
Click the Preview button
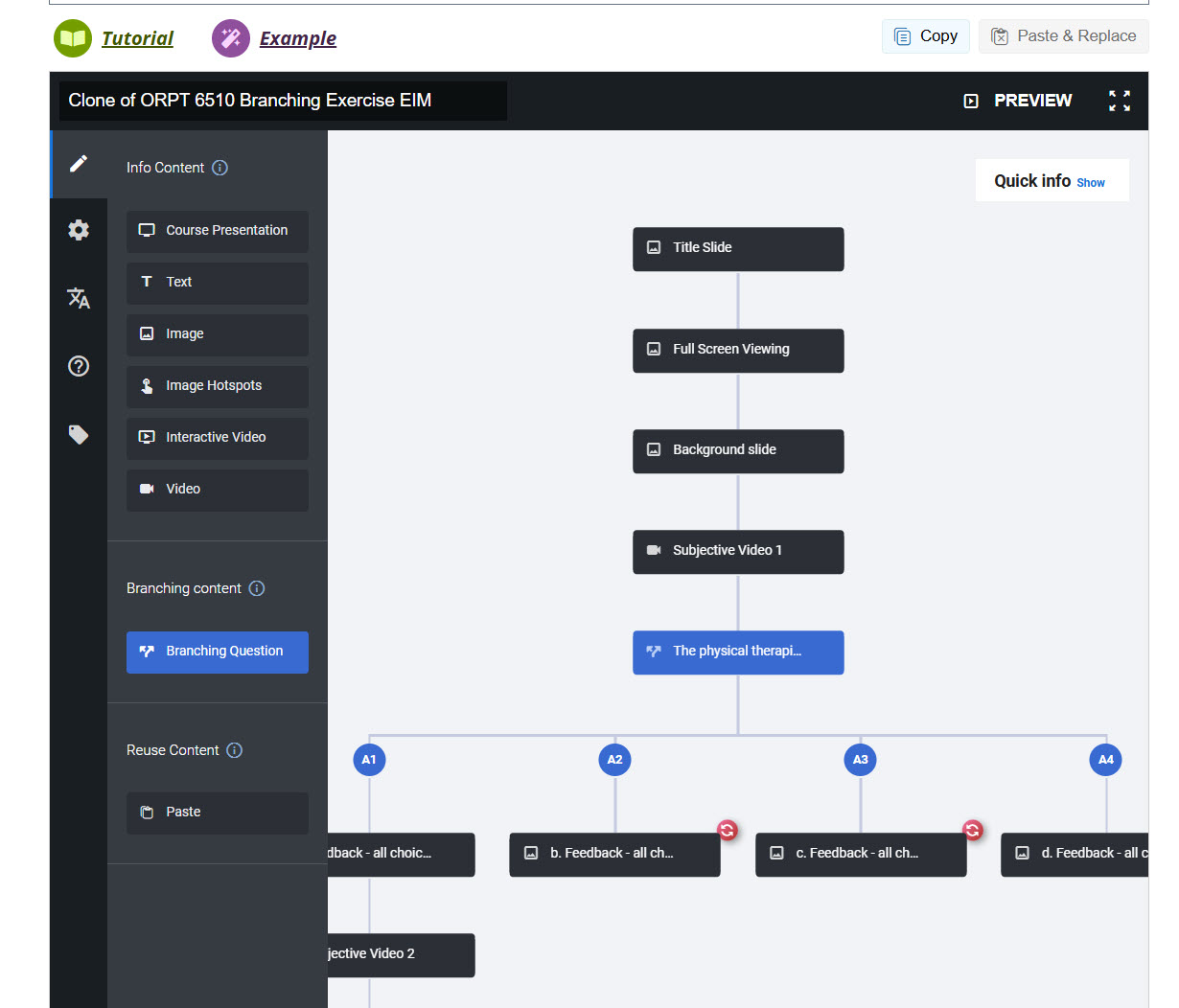1018,101
